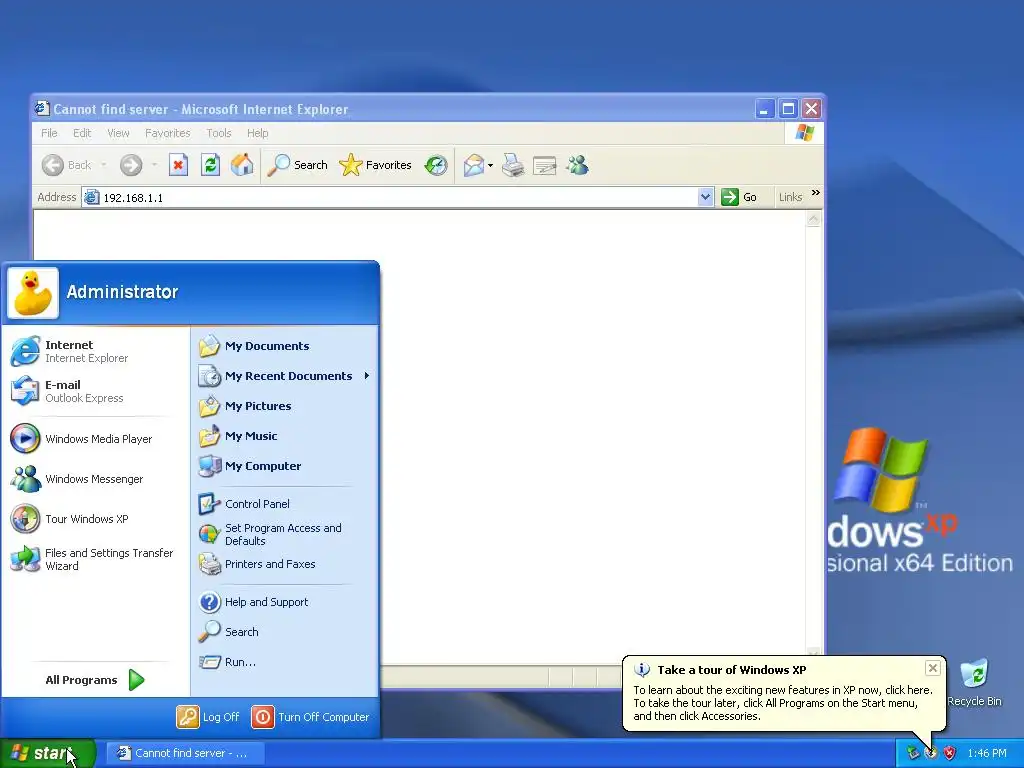Click the tour of Windows XP balloon text

(783, 703)
